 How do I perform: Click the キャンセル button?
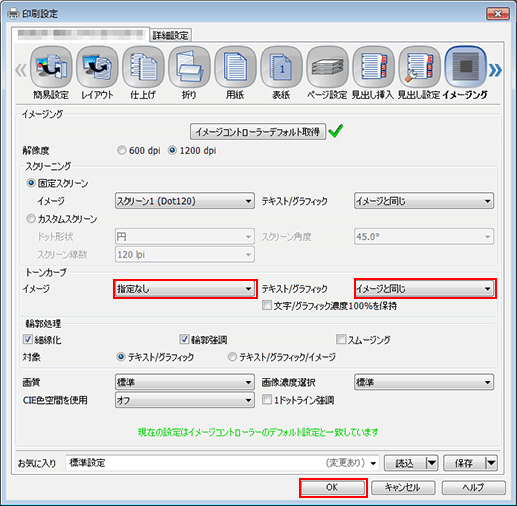(403, 488)
